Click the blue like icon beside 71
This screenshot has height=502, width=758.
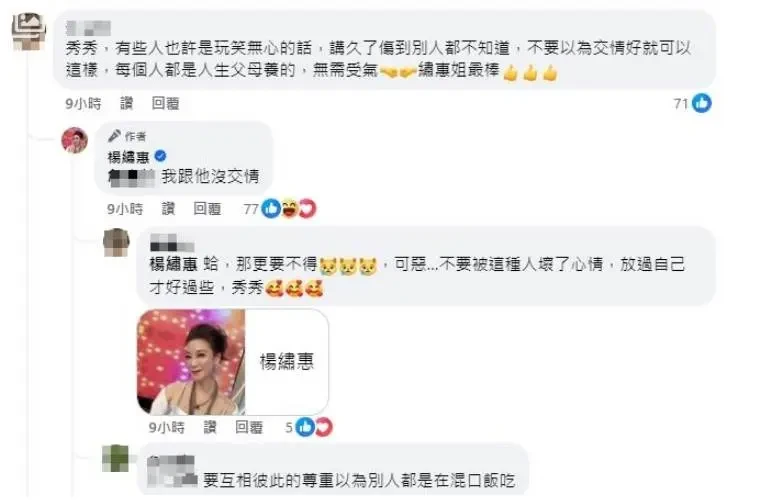(701, 103)
